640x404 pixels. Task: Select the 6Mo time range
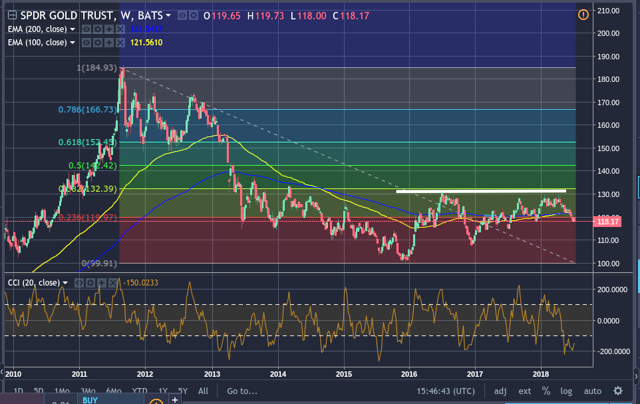pyautogui.click(x=114, y=391)
